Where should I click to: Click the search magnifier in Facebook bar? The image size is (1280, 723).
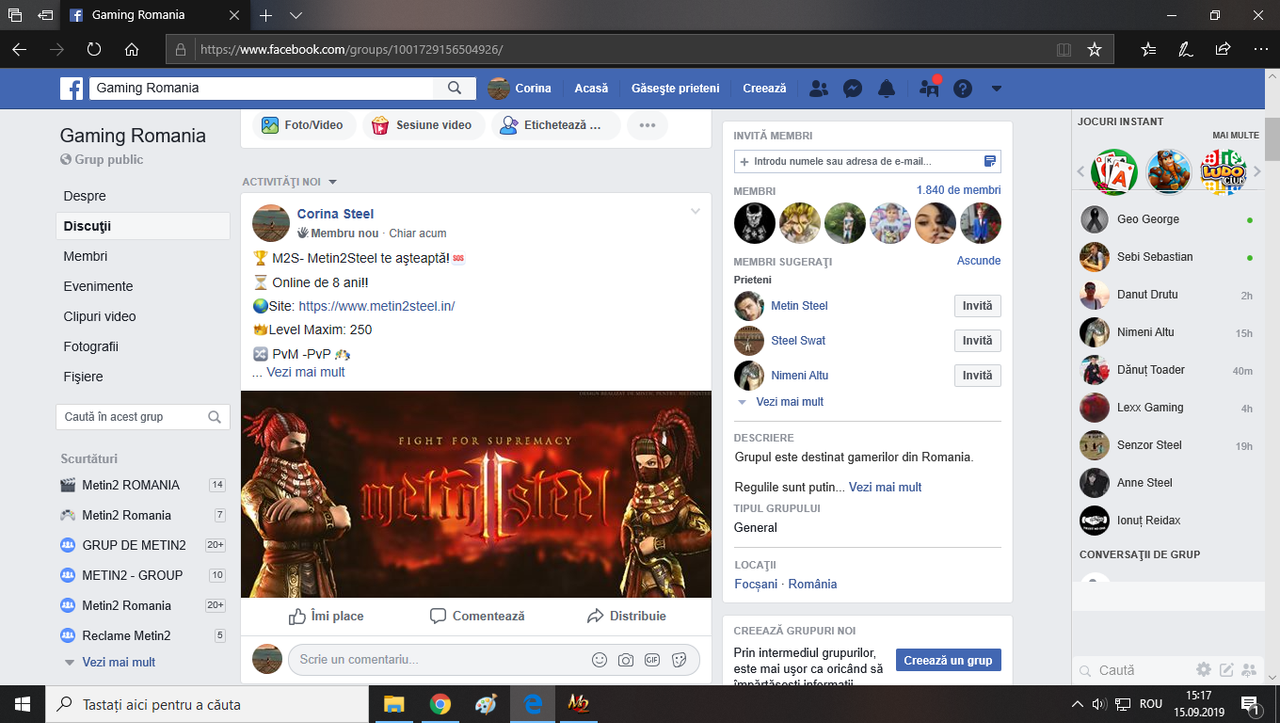coord(455,88)
